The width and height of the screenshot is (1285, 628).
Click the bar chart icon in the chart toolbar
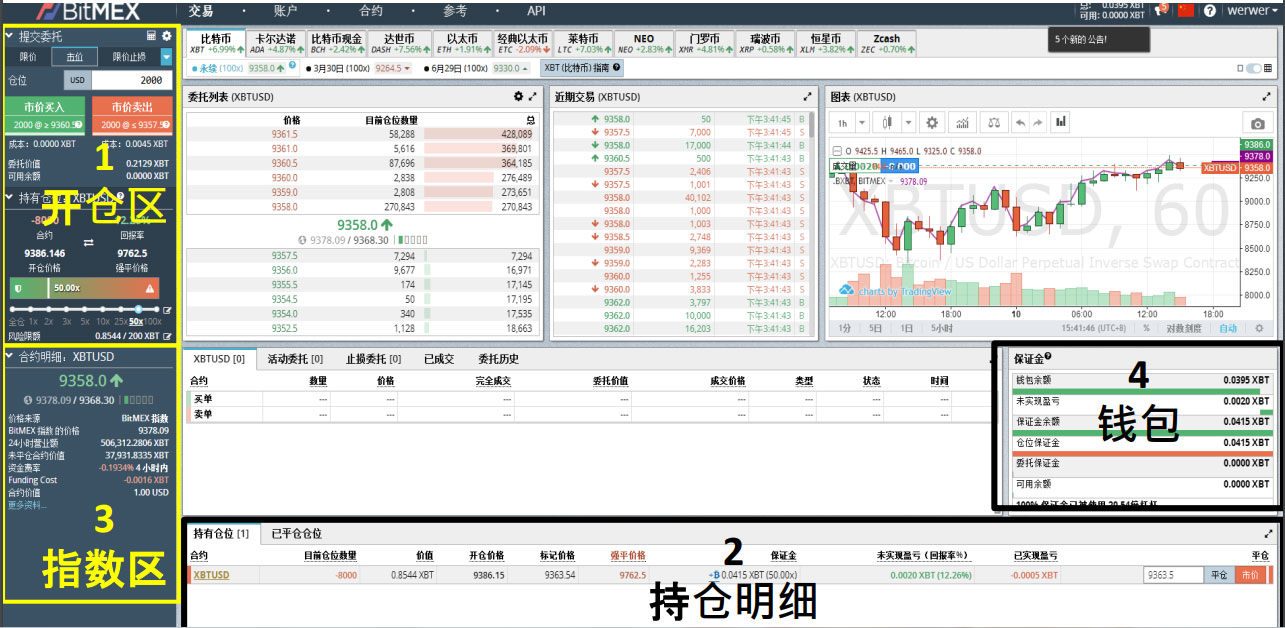(1060, 122)
